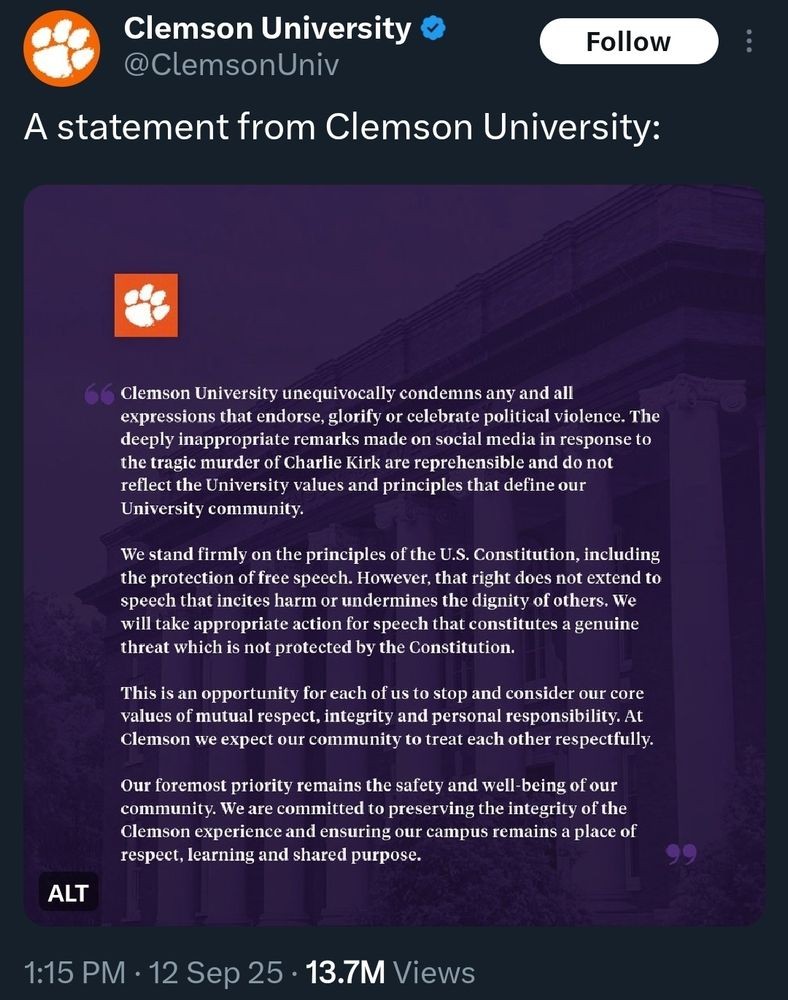Click the opening purple quotation mark
788x1000 pixels.
[x=99, y=395]
